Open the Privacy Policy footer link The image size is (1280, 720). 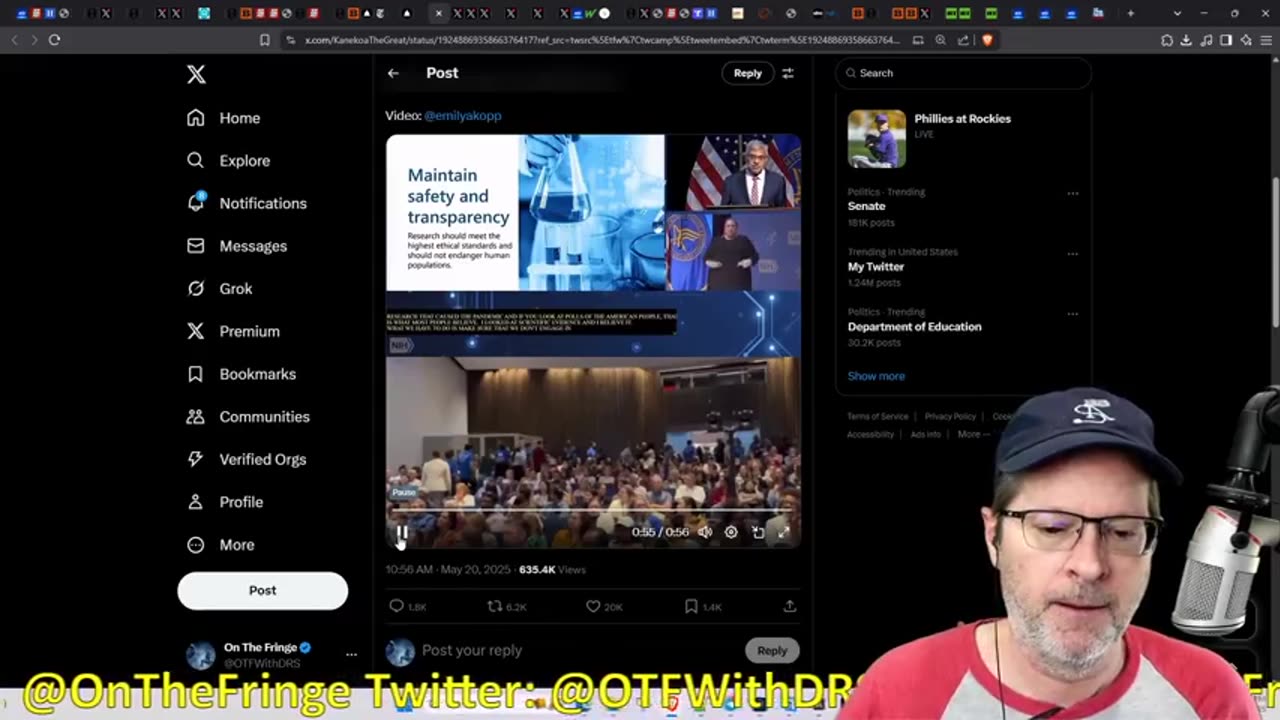pos(950,417)
